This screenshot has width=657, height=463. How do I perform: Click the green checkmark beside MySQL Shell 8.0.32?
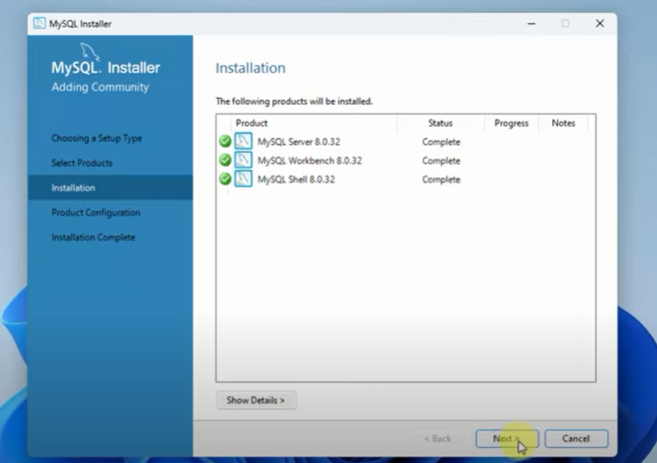225,179
